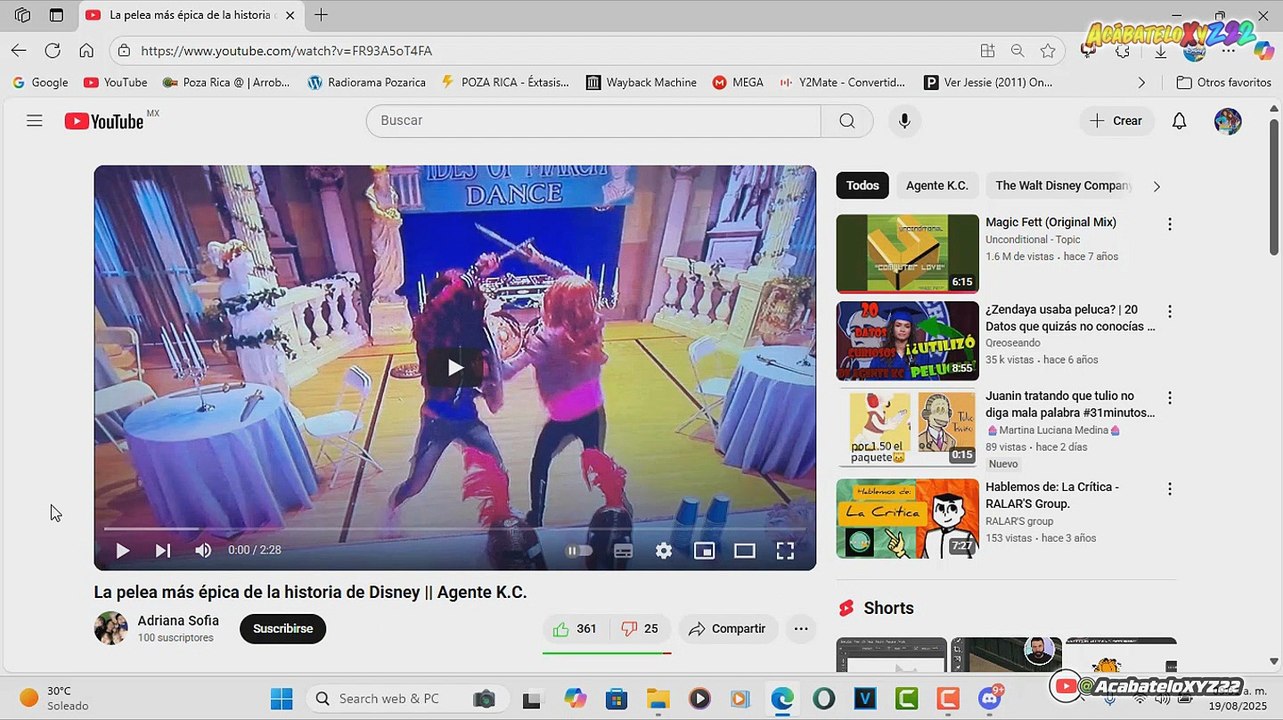The height and width of the screenshot is (720, 1283).
Task: Share the video via Compartir
Action: coord(728,629)
